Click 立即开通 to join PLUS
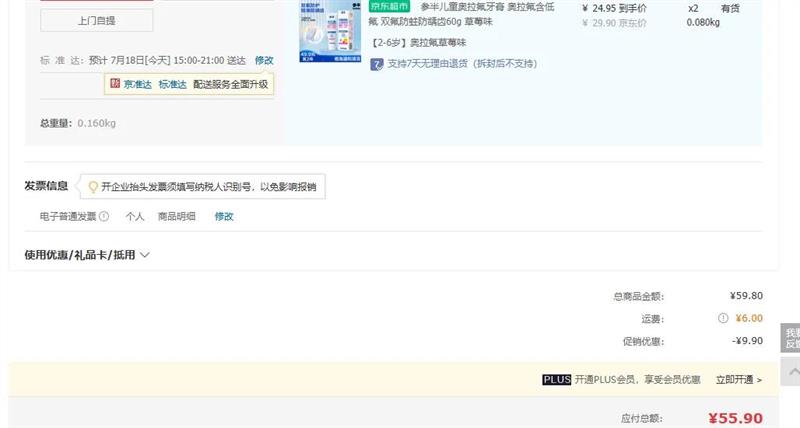The height and width of the screenshot is (428, 800). tap(739, 380)
